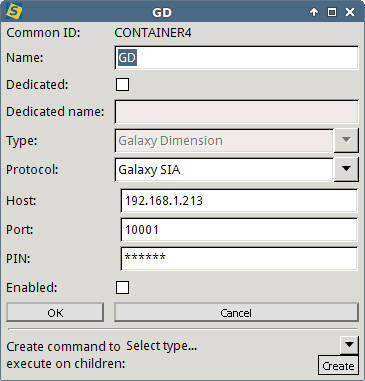Image resolution: width=365 pixels, height=381 pixels.
Task: Click the PIN password field
Action: 239,259
